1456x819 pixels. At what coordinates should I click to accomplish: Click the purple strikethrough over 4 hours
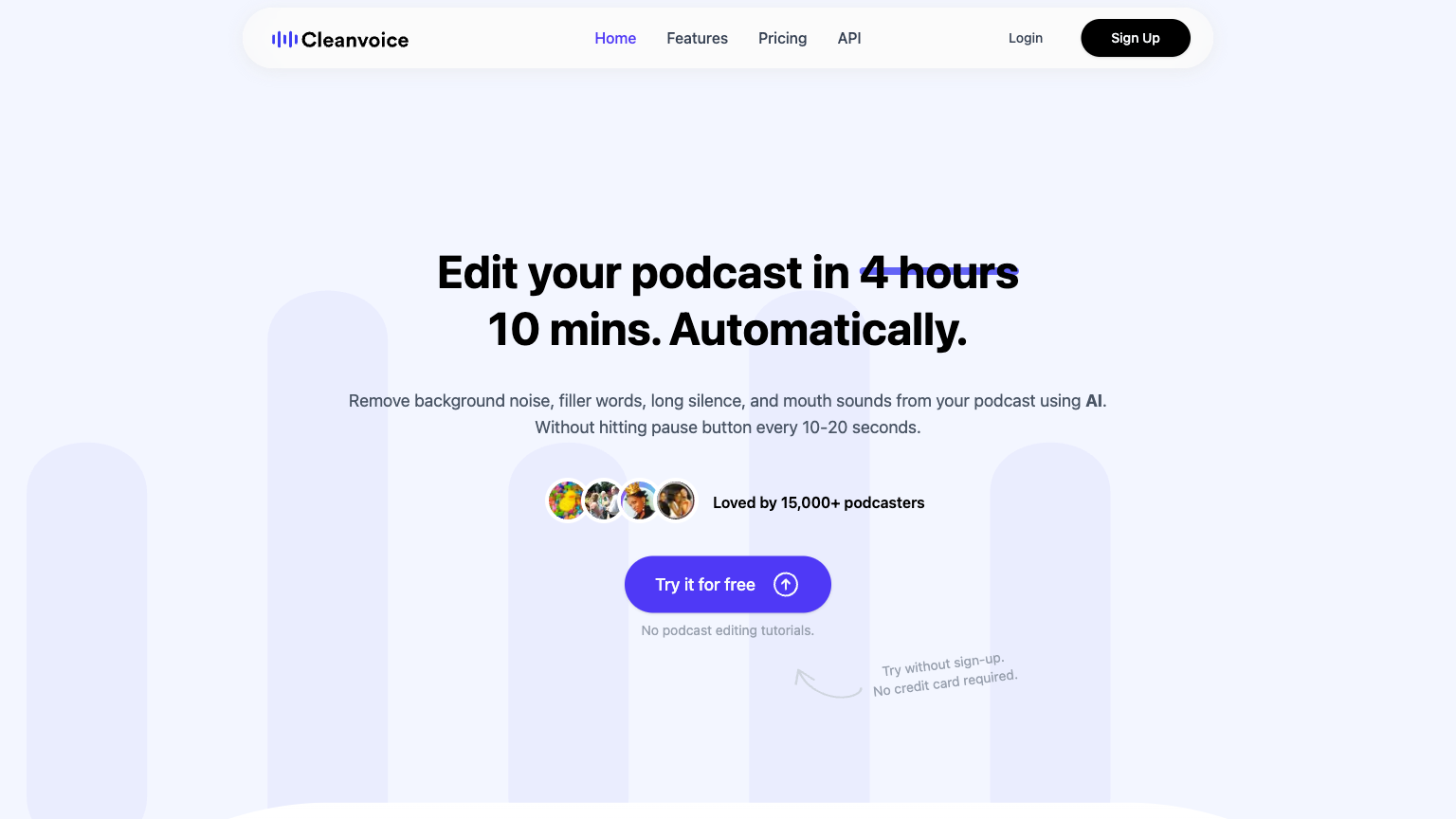(938, 271)
